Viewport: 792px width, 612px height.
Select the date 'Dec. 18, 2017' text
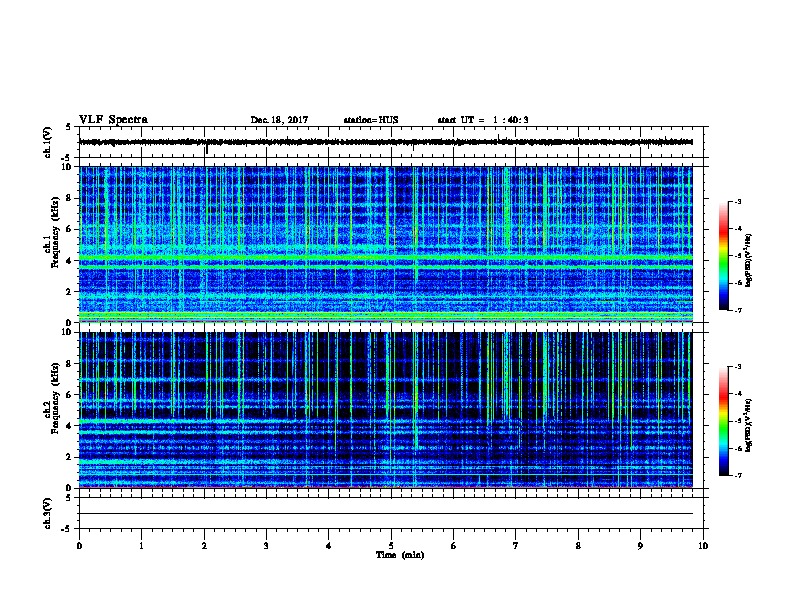click(x=279, y=120)
